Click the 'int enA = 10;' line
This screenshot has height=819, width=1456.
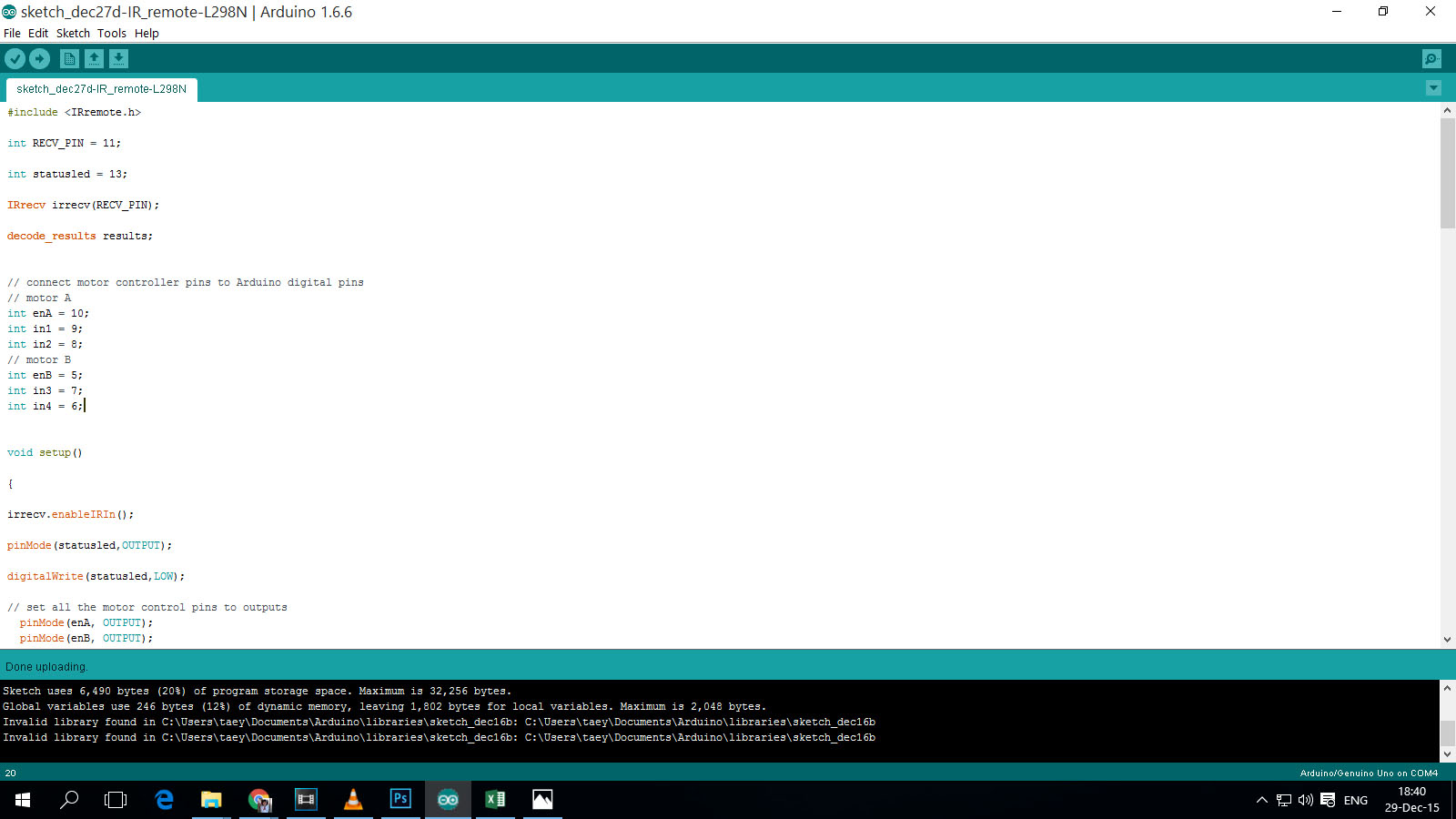point(48,314)
